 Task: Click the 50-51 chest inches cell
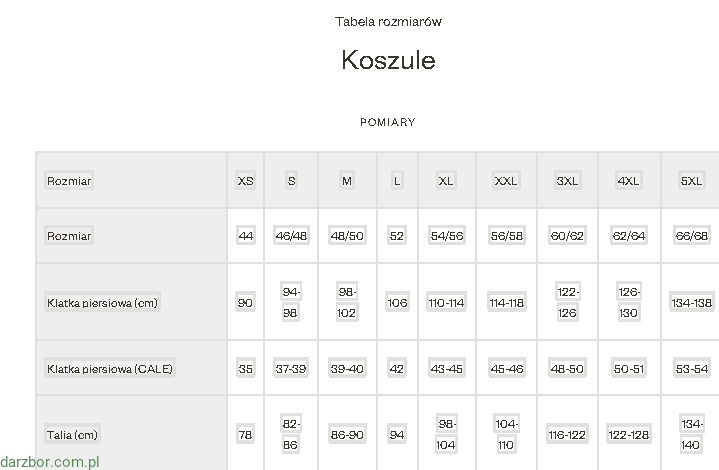628,369
